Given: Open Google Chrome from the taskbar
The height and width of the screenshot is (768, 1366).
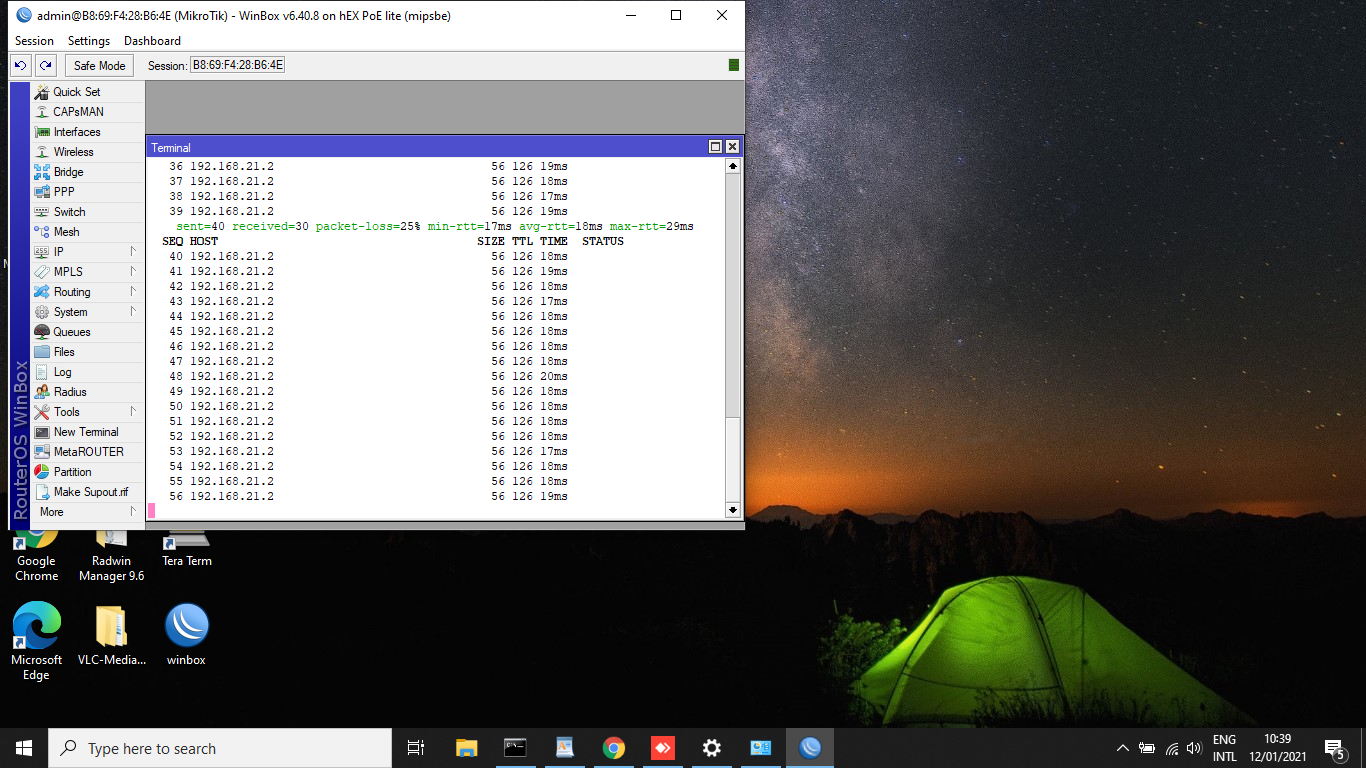Looking at the screenshot, I should pos(613,748).
